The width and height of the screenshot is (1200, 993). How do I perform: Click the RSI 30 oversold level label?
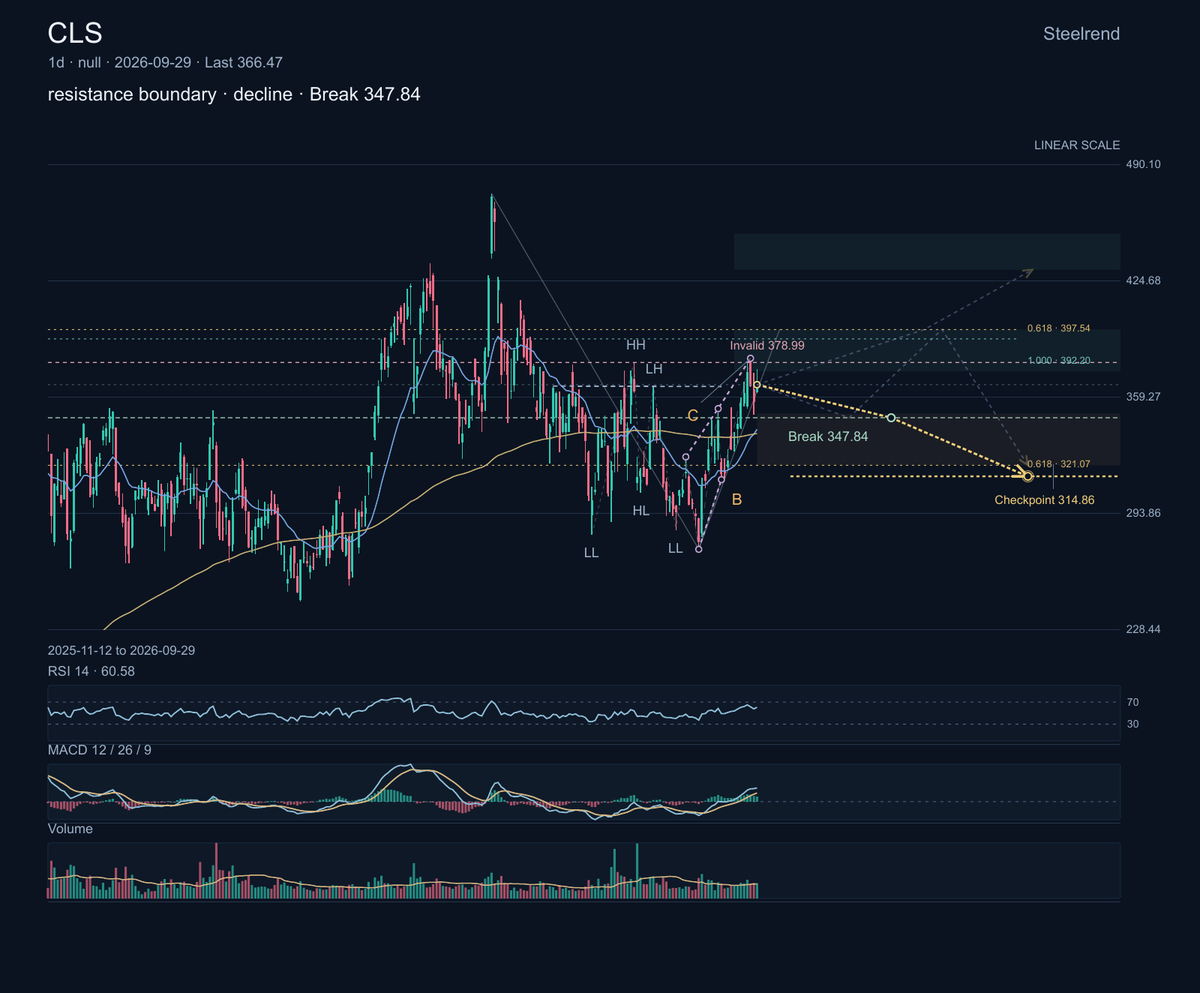pos(1133,724)
